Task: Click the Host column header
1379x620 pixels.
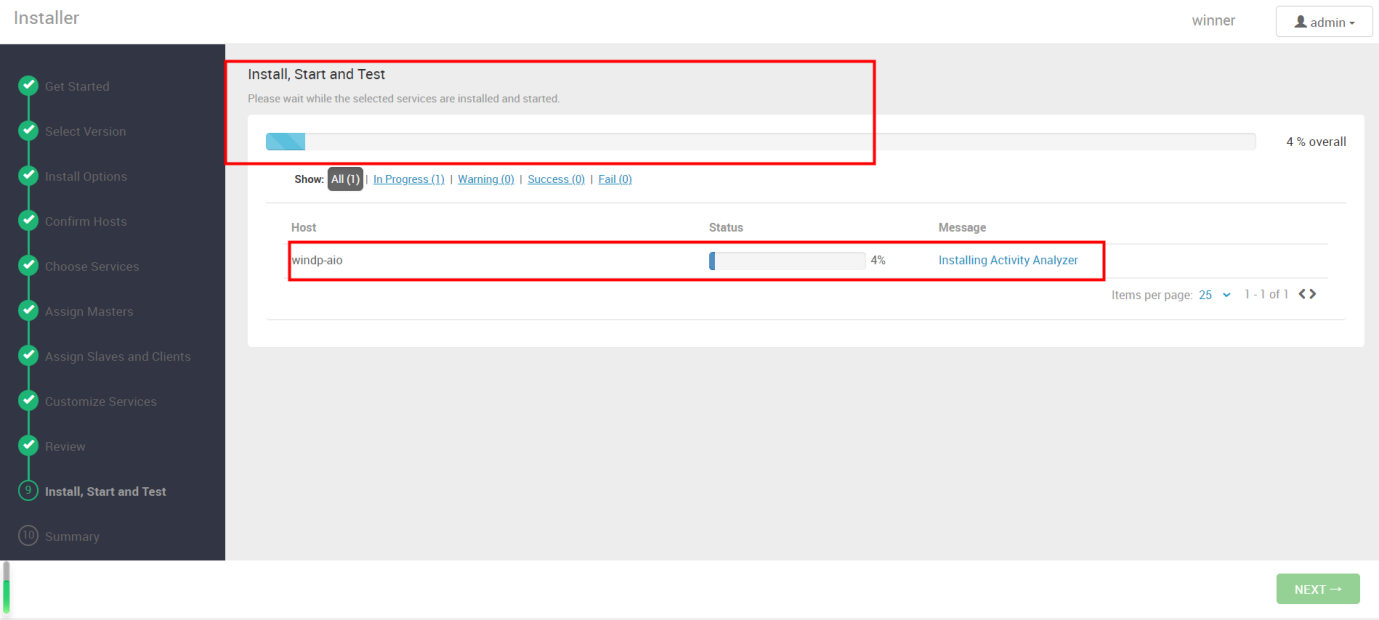Action: point(303,228)
